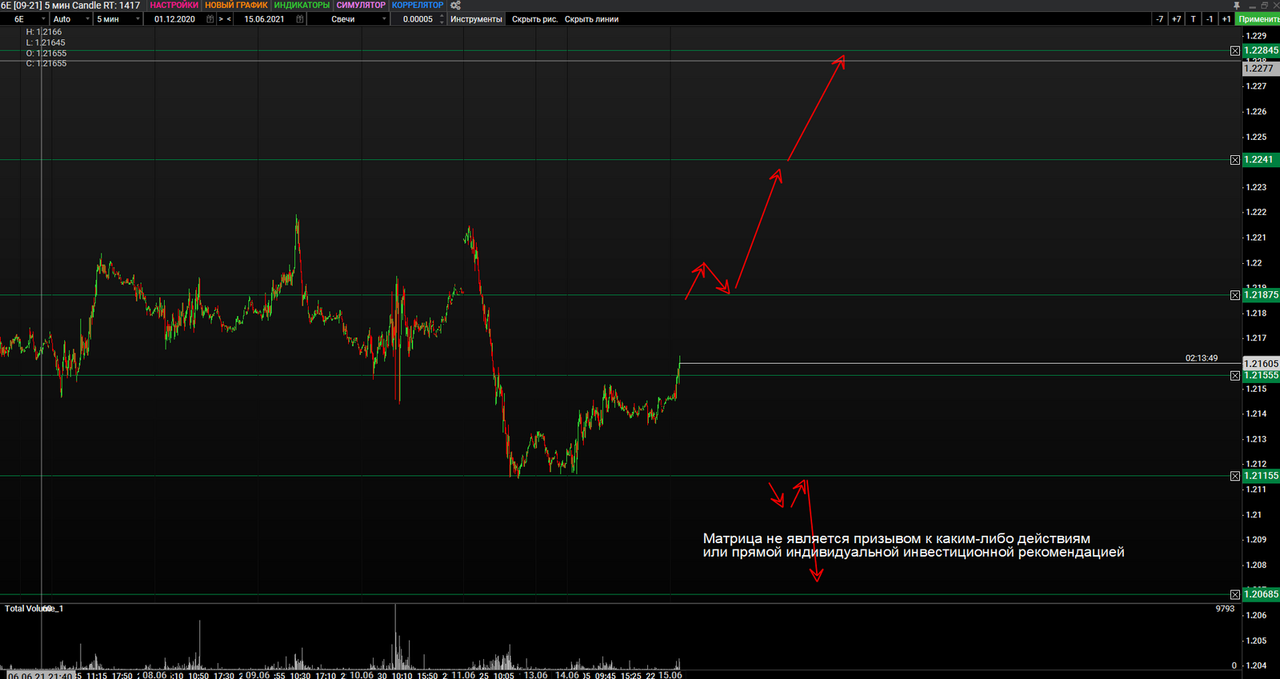
Task: Open the 6E instrument dropdown
Action: pos(25,19)
